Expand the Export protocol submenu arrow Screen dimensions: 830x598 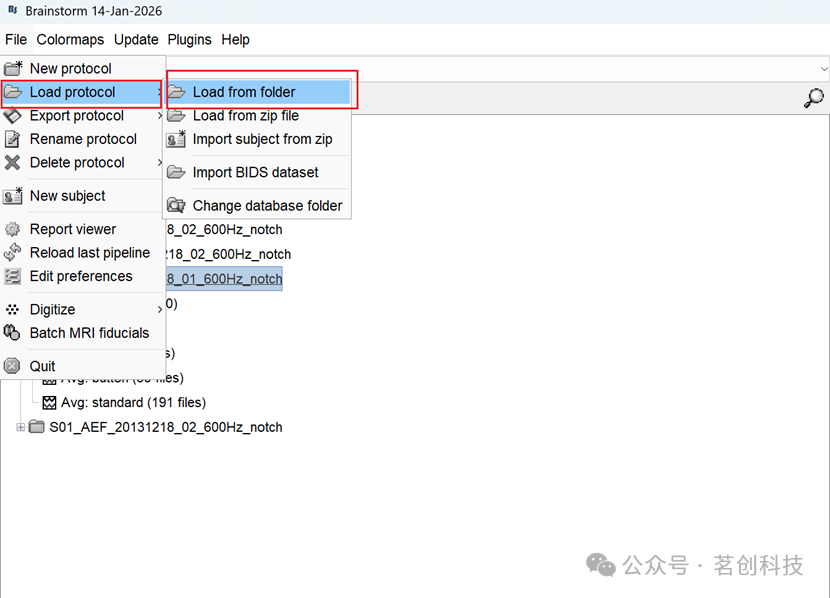click(x=159, y=115)
